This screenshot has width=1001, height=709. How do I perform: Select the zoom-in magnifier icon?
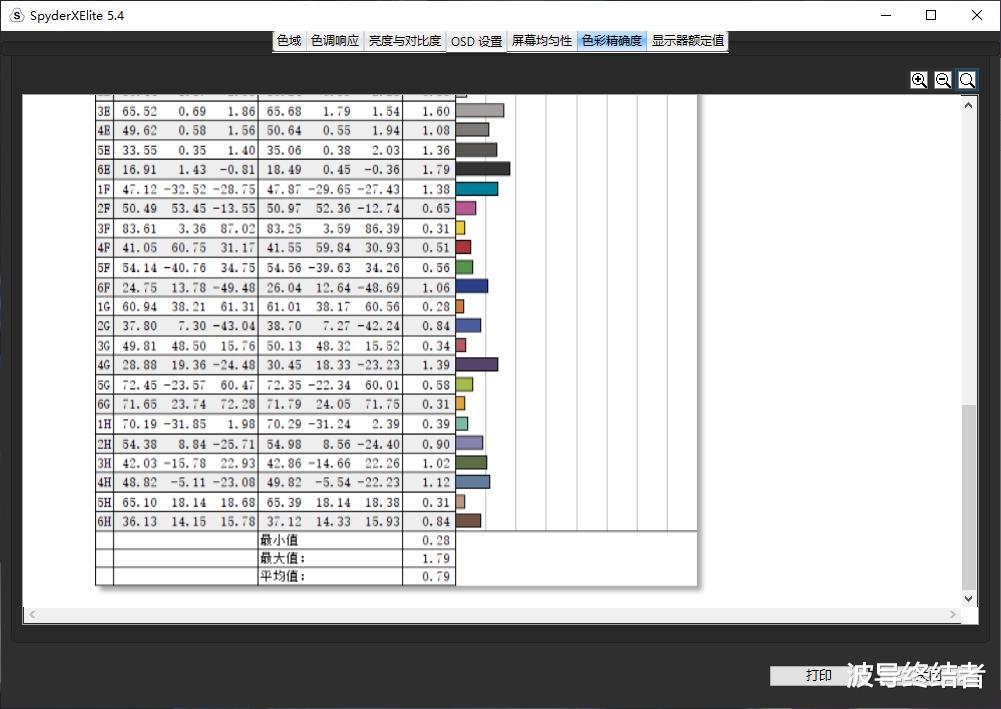(x=919, y=79)
